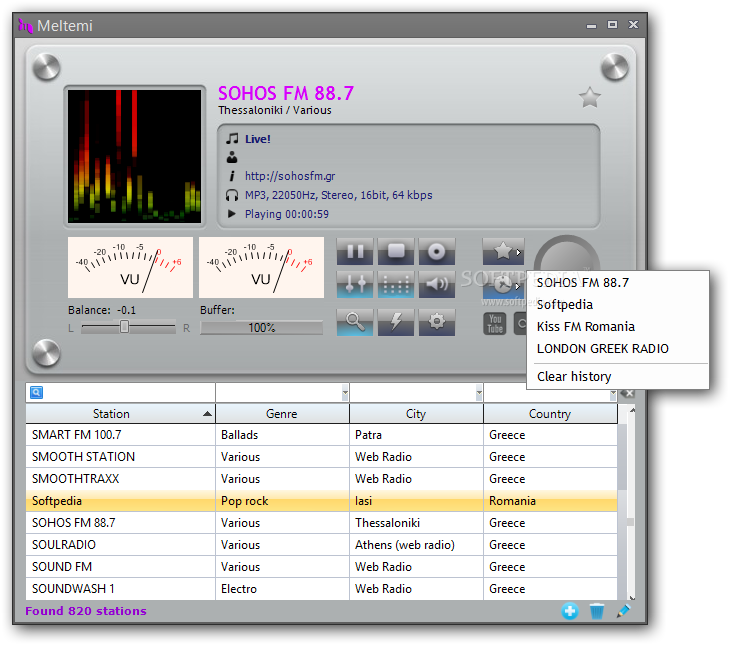Click the lightning bolt button
Screen dimensions: 730x645
396,322
